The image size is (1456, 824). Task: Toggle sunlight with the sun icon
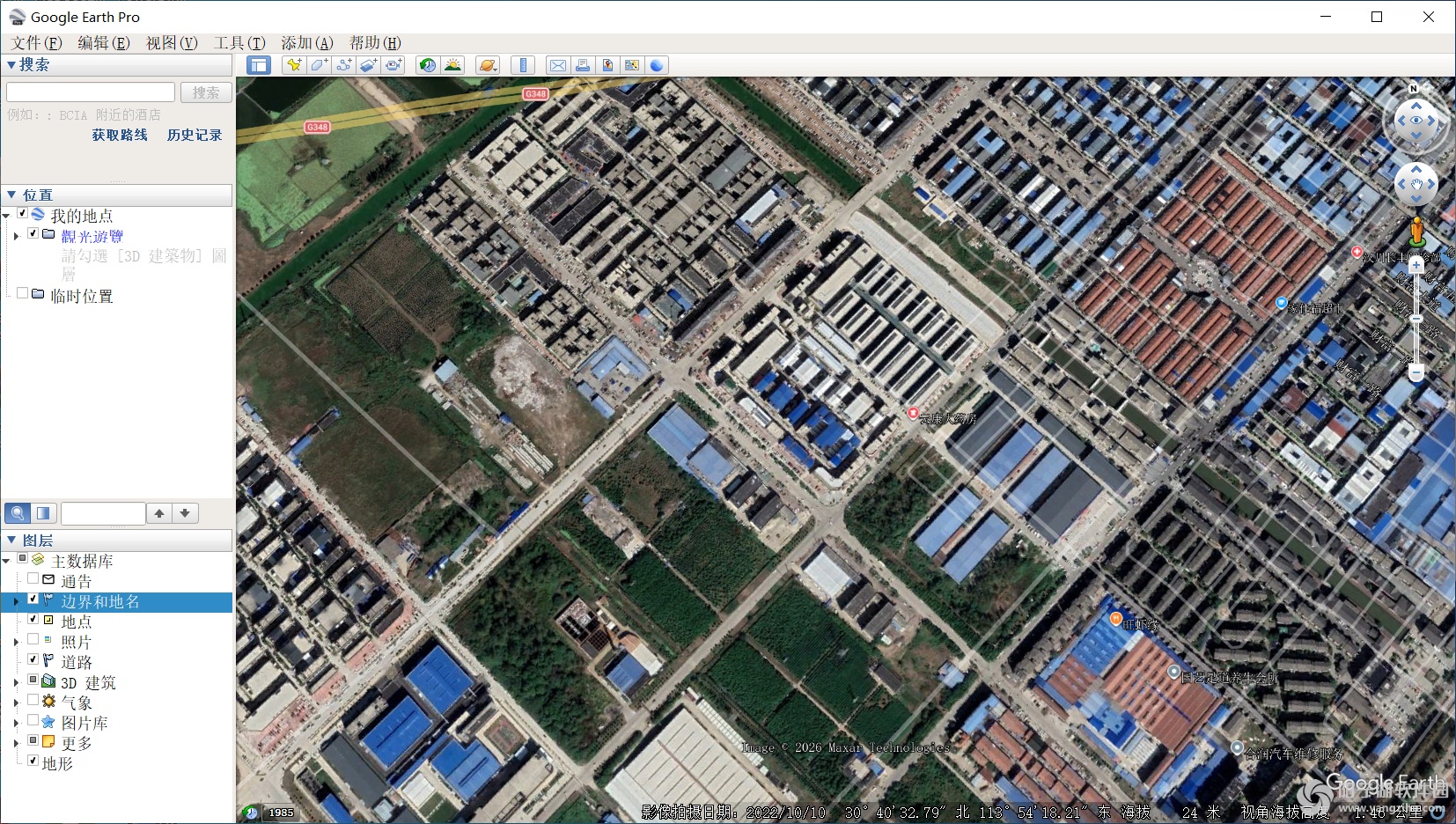[453, 65]
